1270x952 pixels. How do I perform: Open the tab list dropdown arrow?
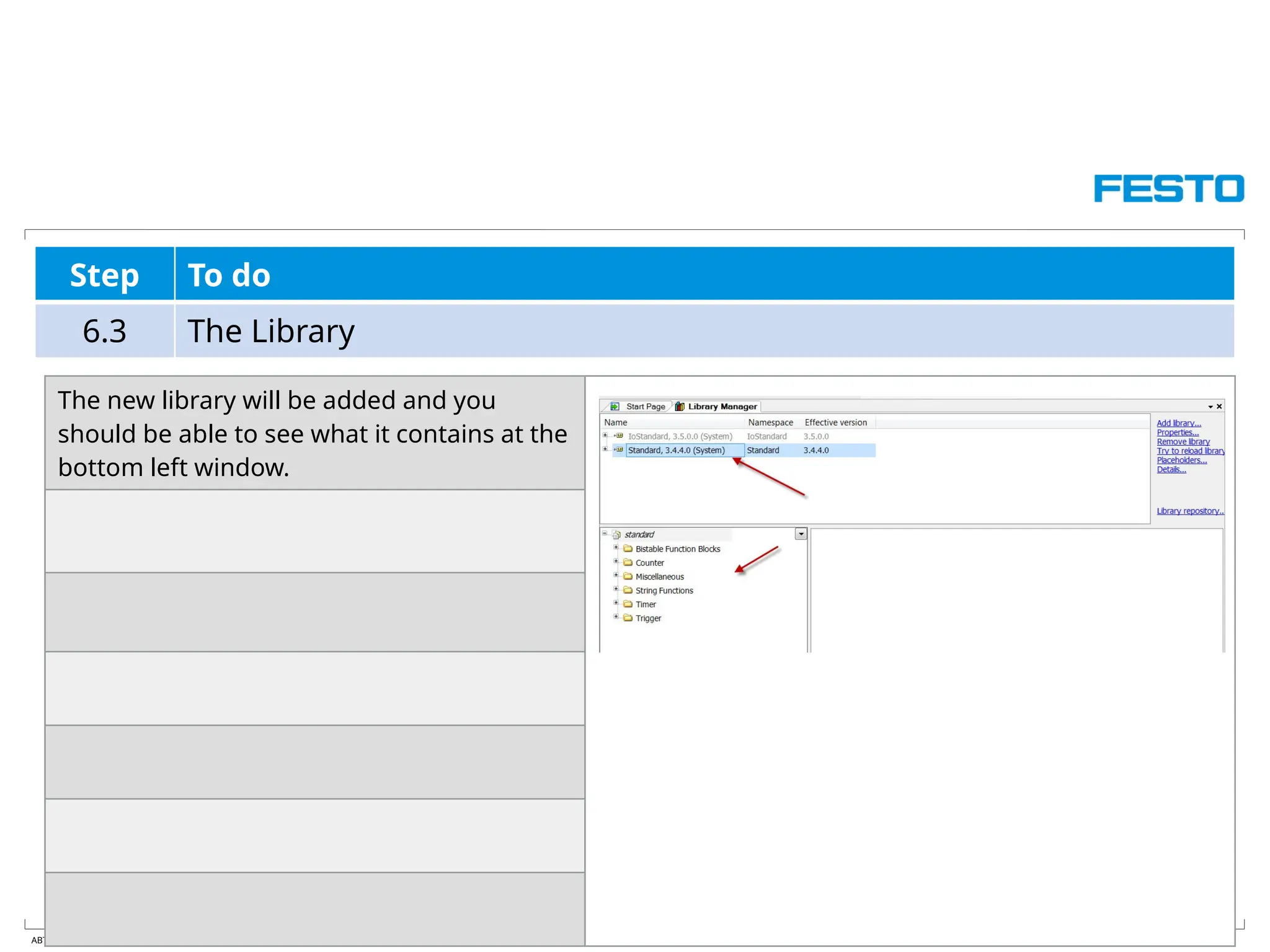point(1210,407)
